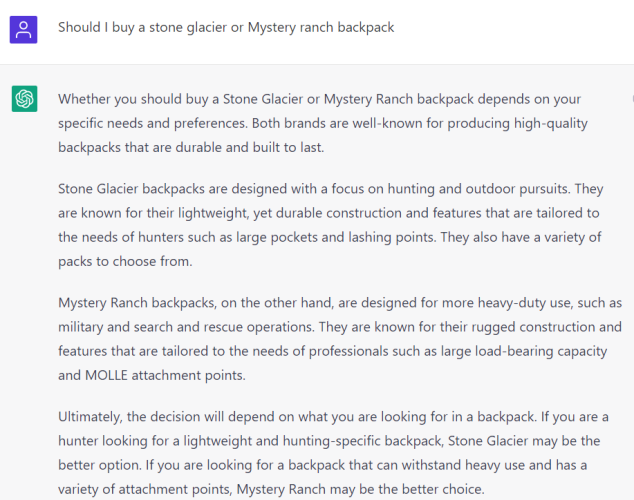Click 'the better choice.' ending the response
This screenshot has width=634, height=500.
[x=431, y=489]
